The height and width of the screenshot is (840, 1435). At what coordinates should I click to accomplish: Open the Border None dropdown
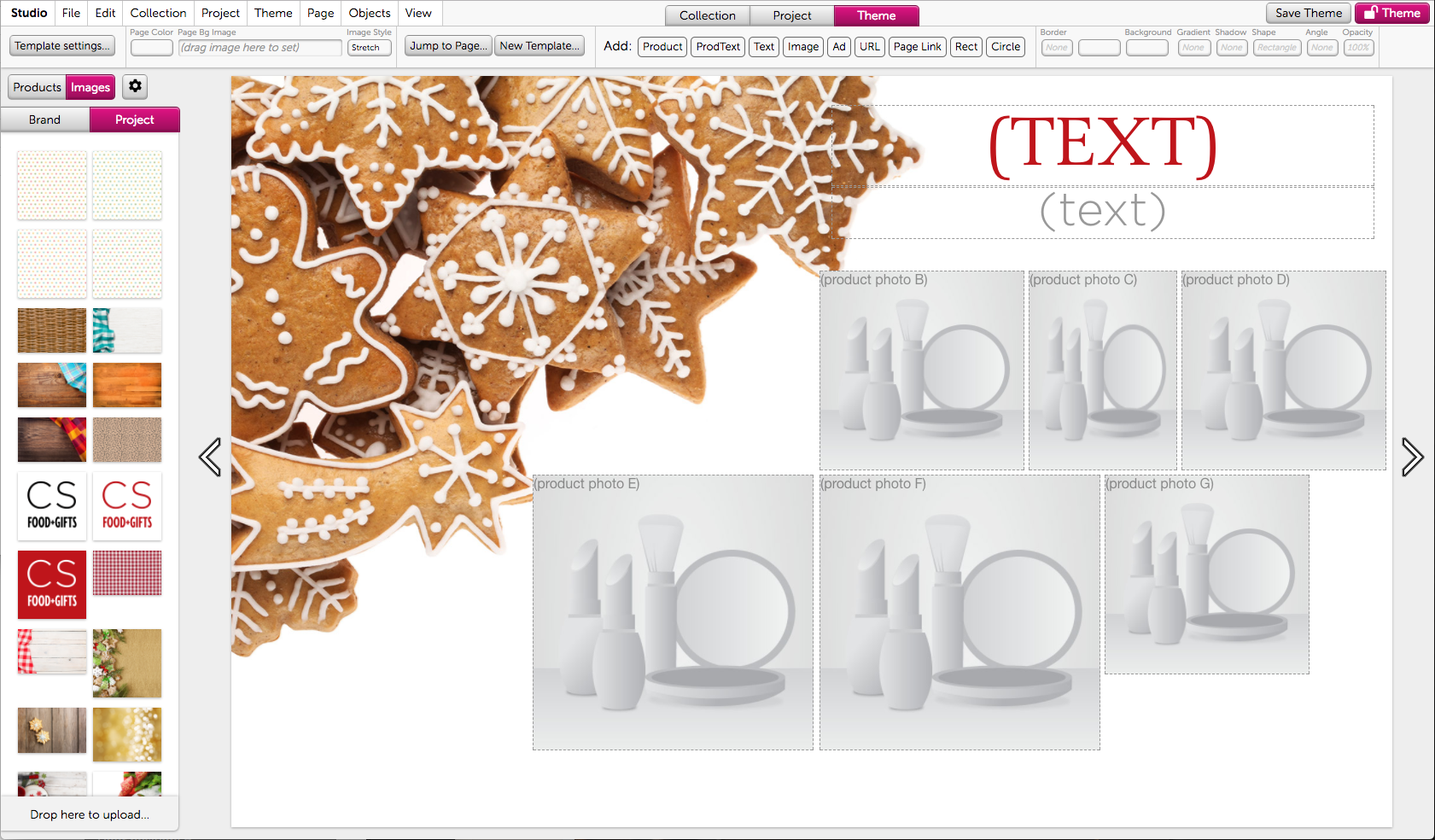pos(1057,48)
